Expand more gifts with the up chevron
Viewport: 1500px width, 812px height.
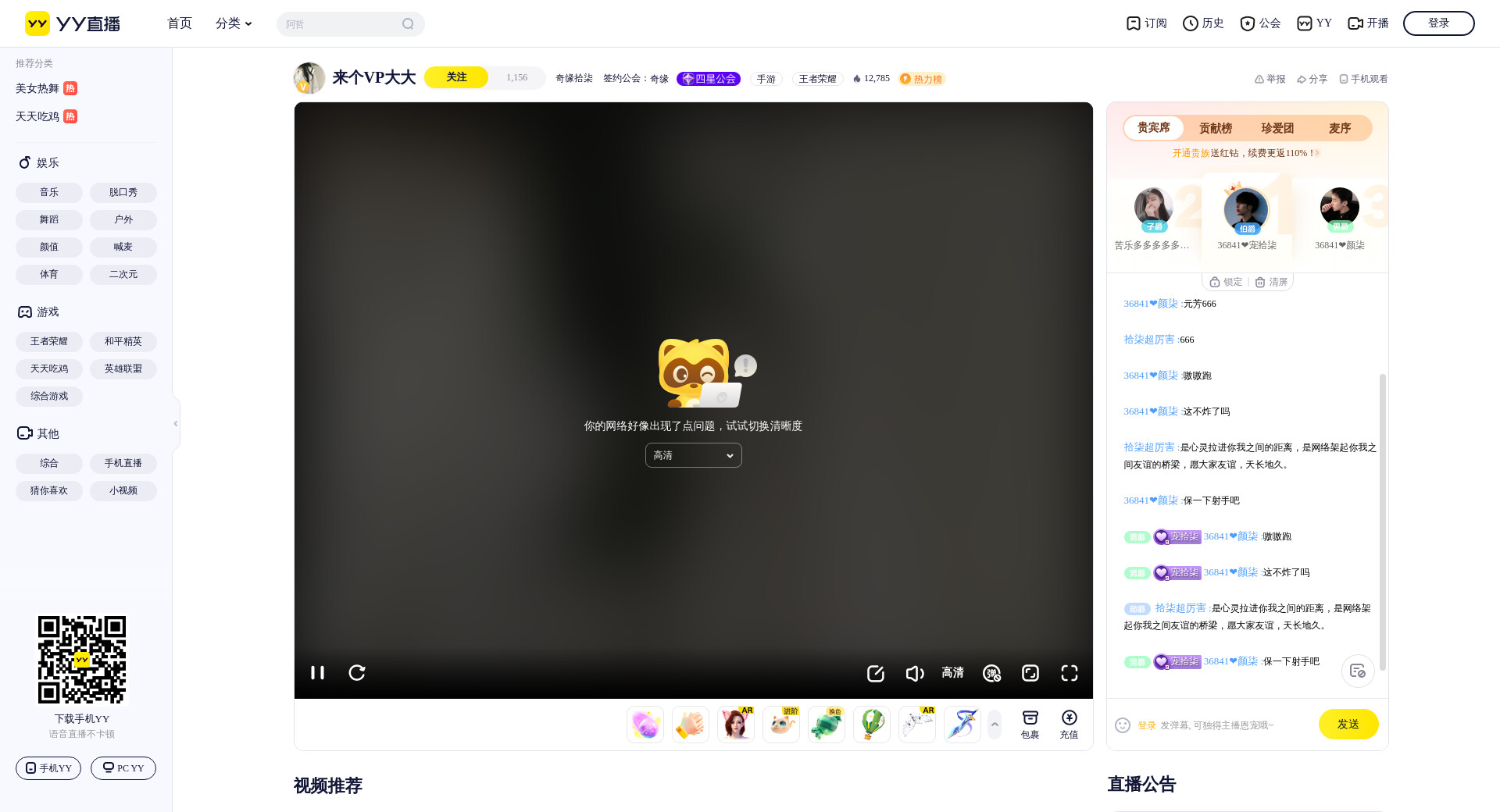995,725
